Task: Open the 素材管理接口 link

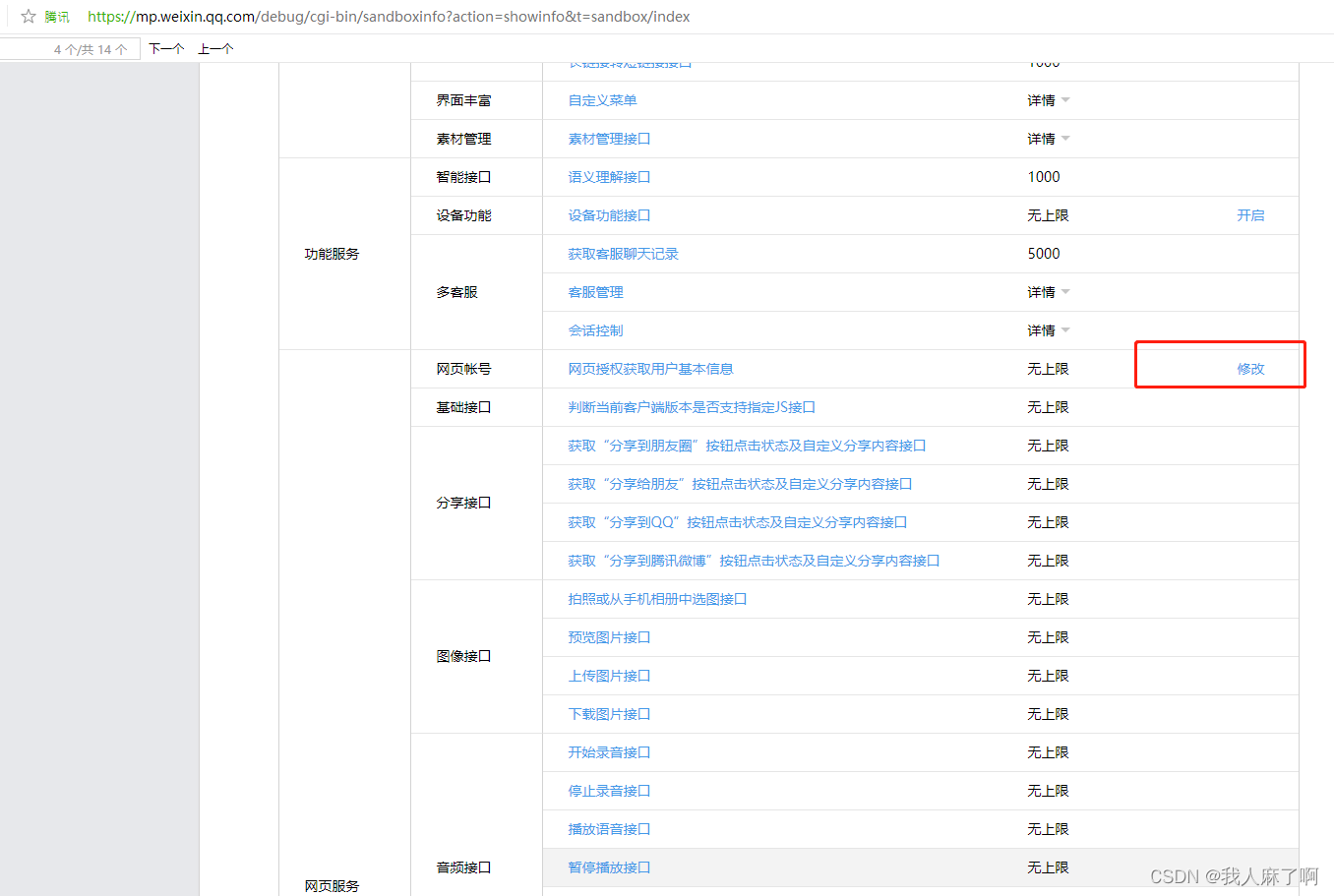Action: (609, 139)
